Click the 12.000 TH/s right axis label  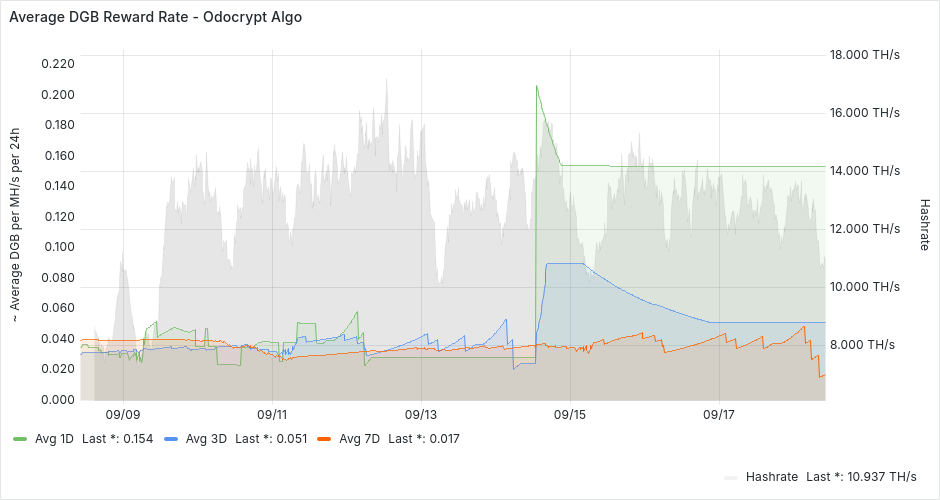864,228
